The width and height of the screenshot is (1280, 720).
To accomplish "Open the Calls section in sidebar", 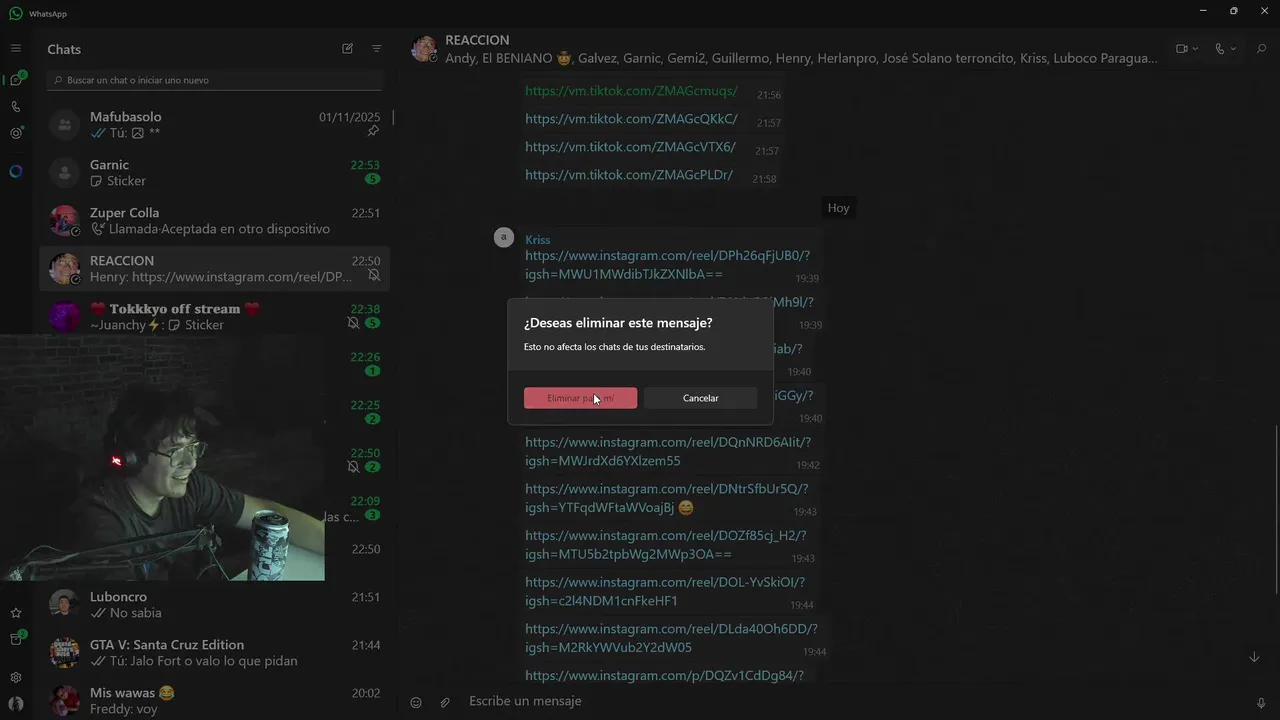I will (15, 106).
